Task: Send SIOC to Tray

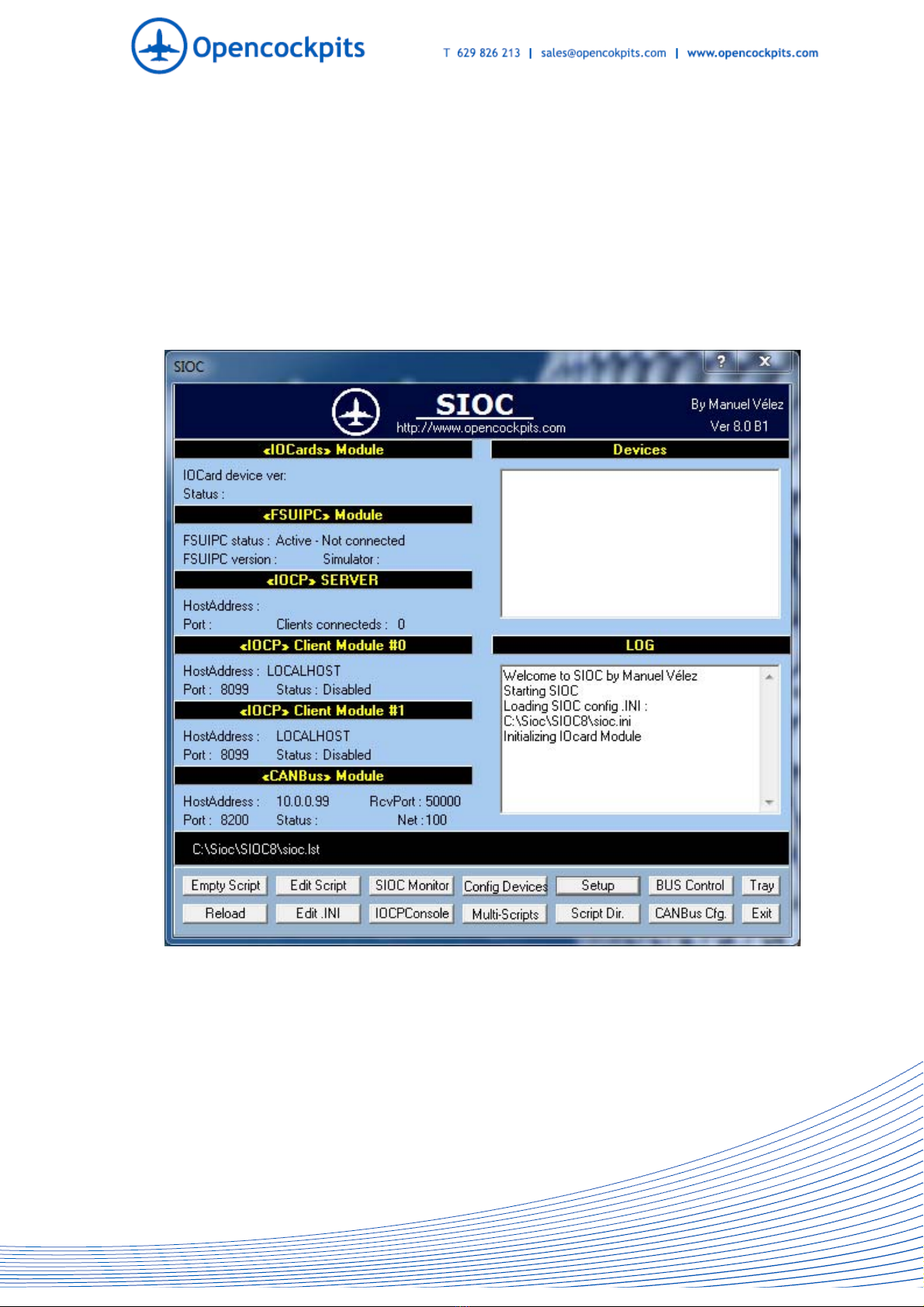Action: tap(761, 886)
